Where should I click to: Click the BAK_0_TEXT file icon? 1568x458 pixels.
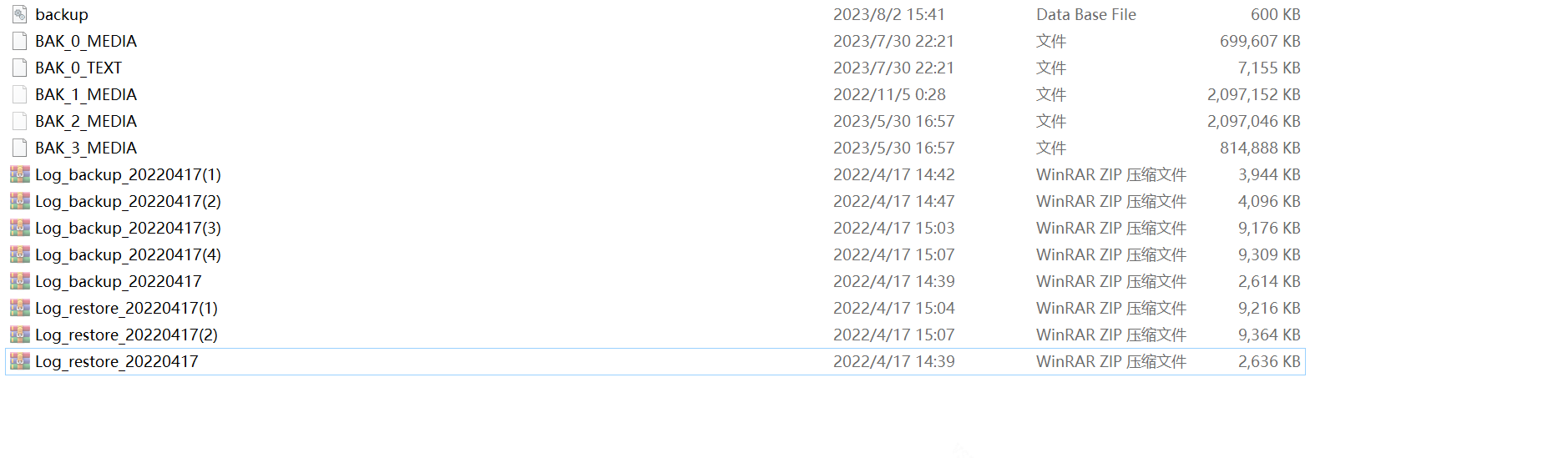click(19, 68)
